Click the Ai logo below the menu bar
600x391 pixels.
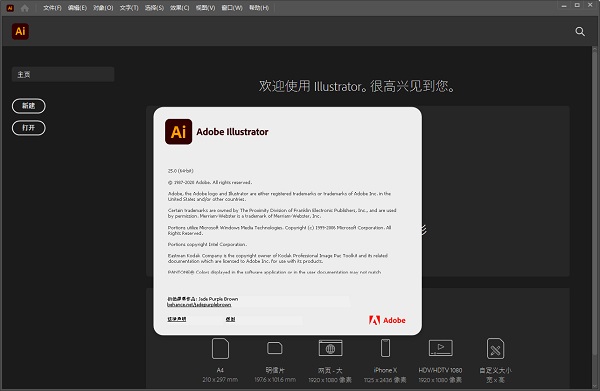click(20, 31)
